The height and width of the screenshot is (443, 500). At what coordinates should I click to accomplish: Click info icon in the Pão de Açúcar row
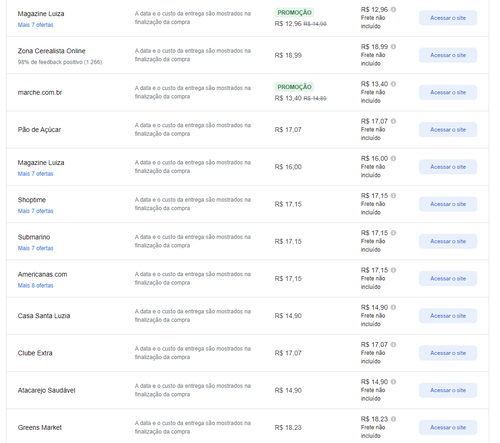(393, 121)
